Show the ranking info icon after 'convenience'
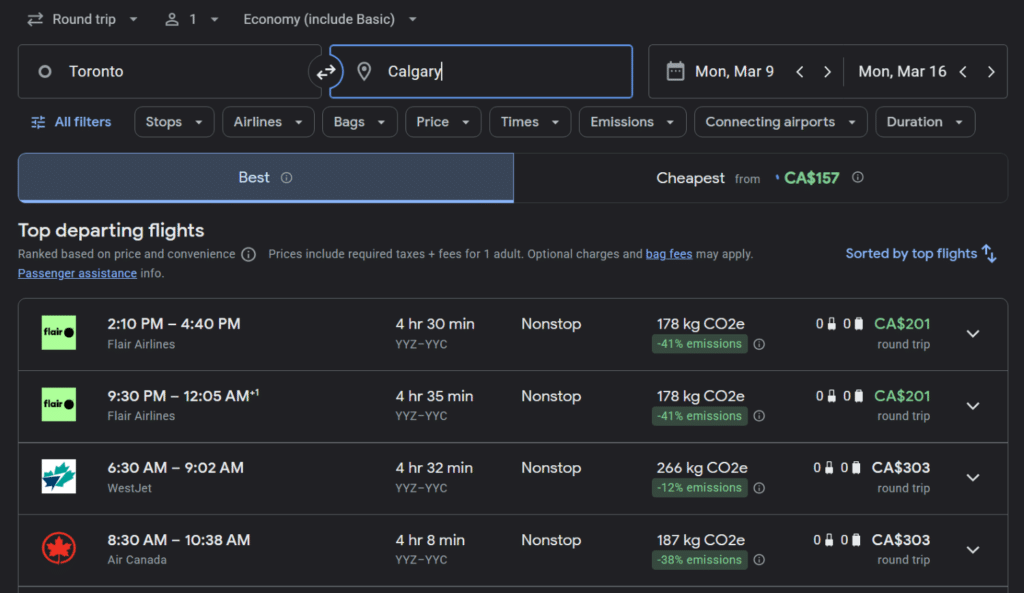Viewport: 1024px width, 593px height. coord(248,255)
